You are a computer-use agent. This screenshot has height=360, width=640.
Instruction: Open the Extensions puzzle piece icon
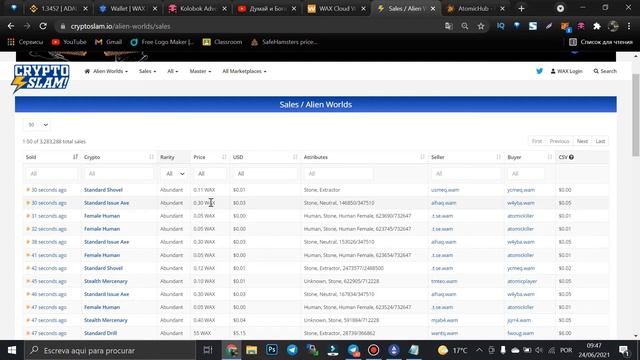coord(597,26)
